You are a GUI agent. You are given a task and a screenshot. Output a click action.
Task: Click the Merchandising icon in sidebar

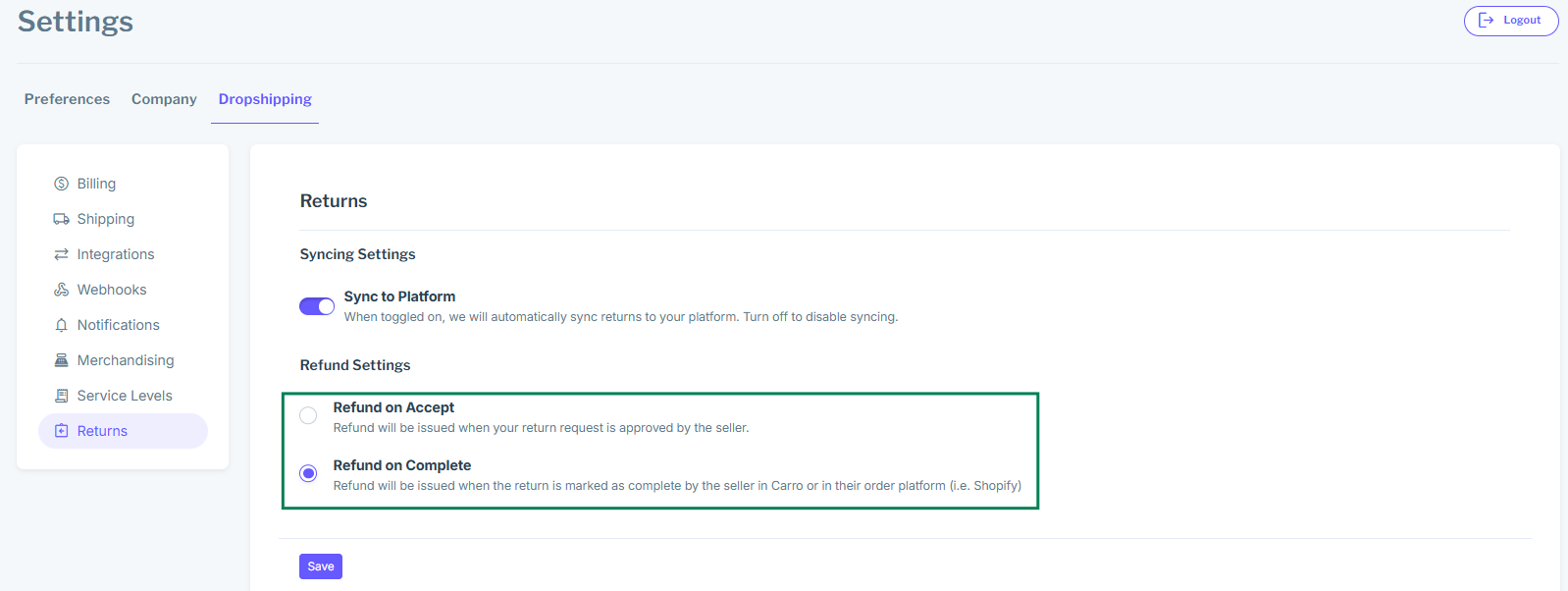click(61, 360)
